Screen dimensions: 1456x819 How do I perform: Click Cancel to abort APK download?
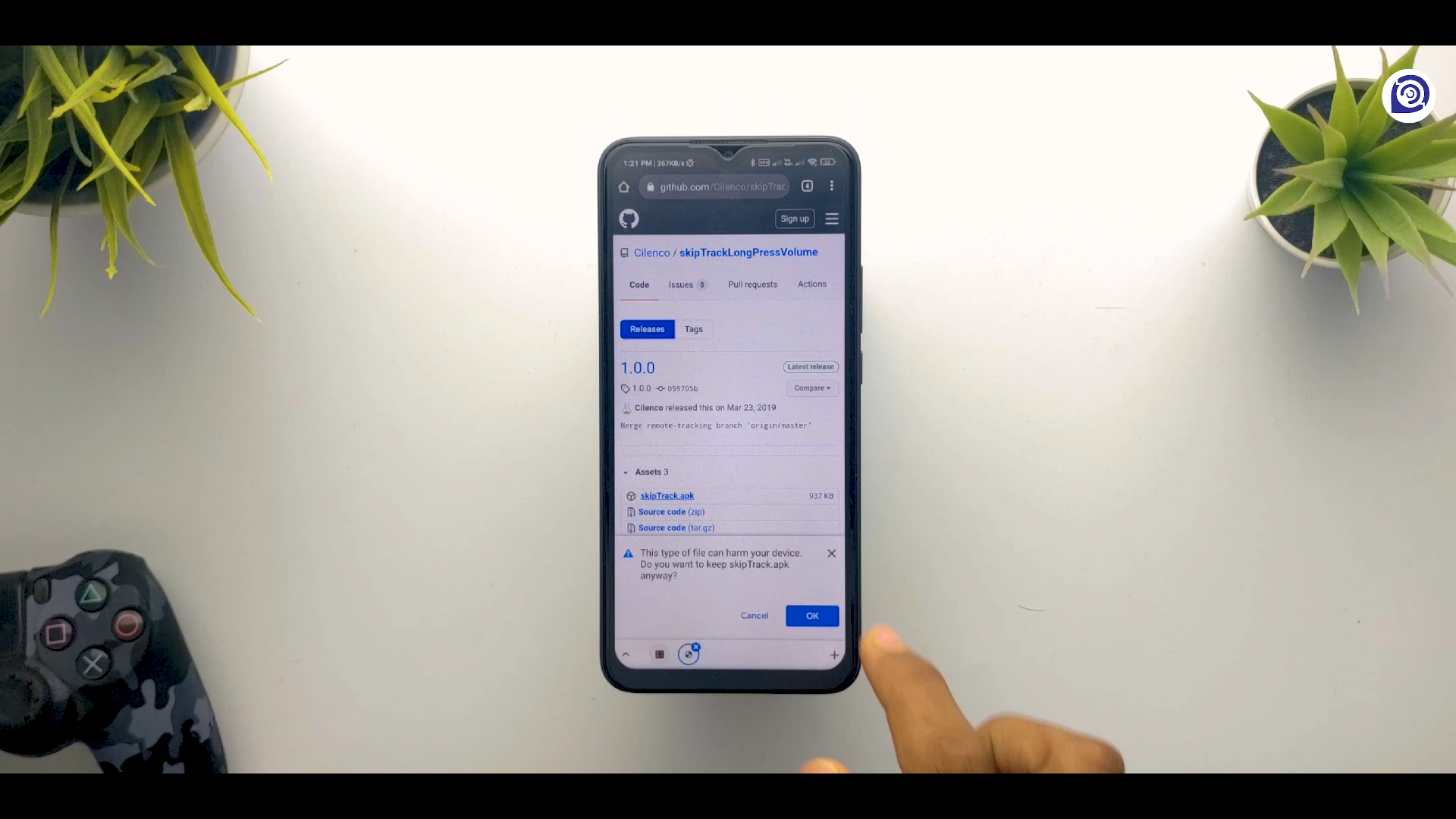(x=754, y=615)
